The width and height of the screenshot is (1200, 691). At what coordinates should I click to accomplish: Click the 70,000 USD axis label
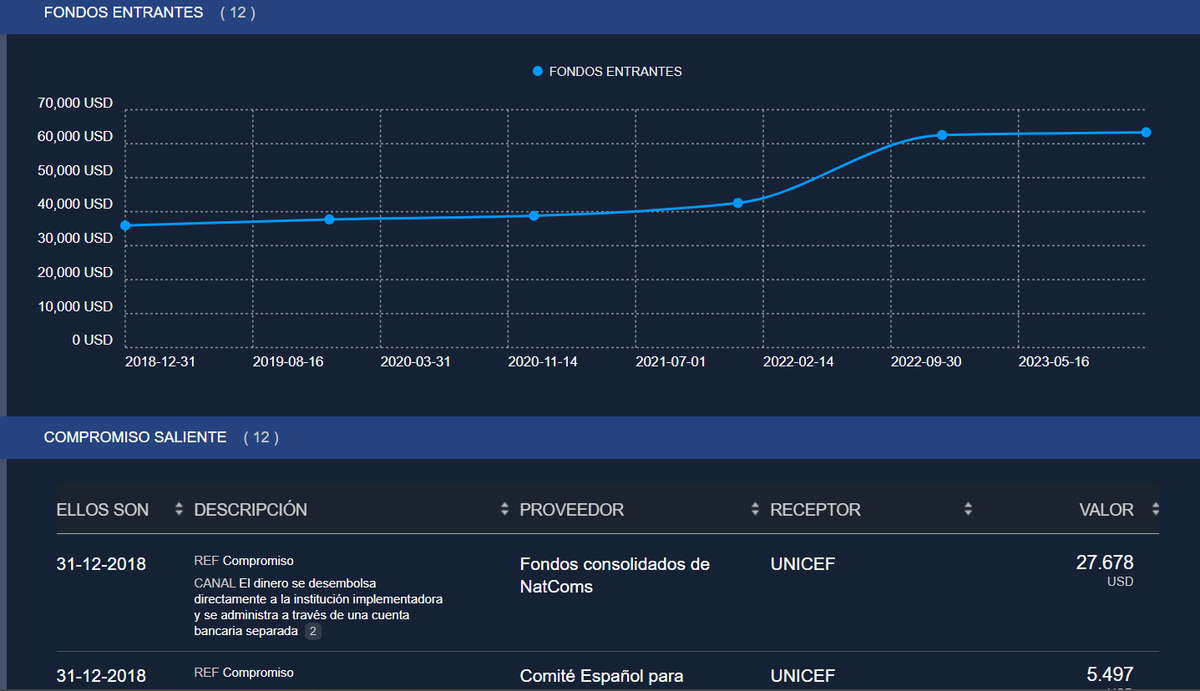pos(76,103)
